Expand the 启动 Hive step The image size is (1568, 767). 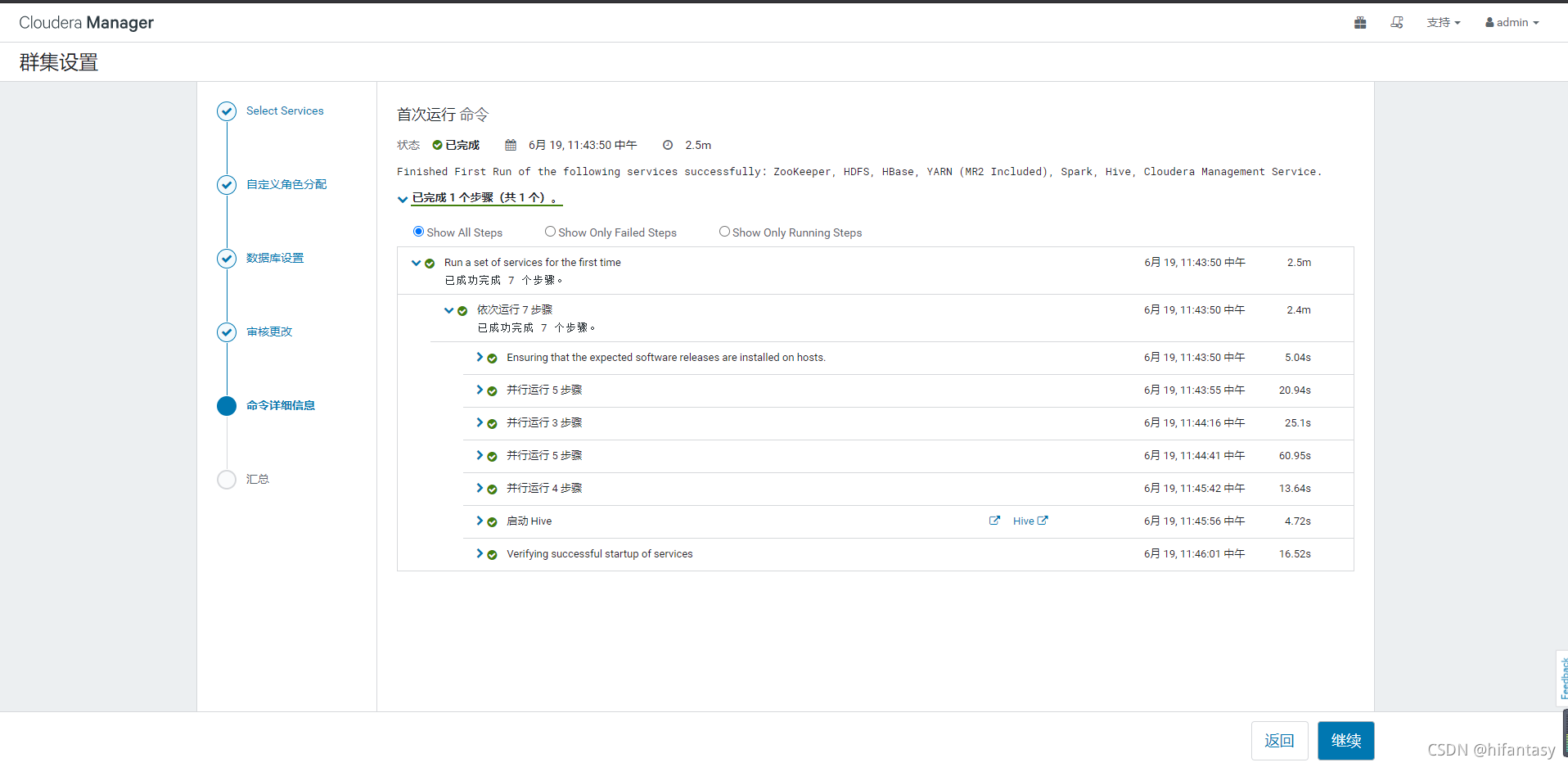pyautogui.click(x=480, y=521)
